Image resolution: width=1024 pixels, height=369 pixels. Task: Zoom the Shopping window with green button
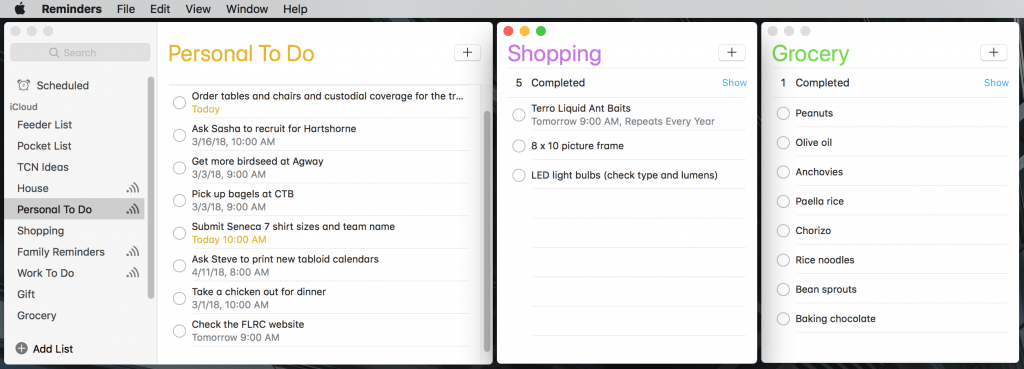(x=541, y=31)
